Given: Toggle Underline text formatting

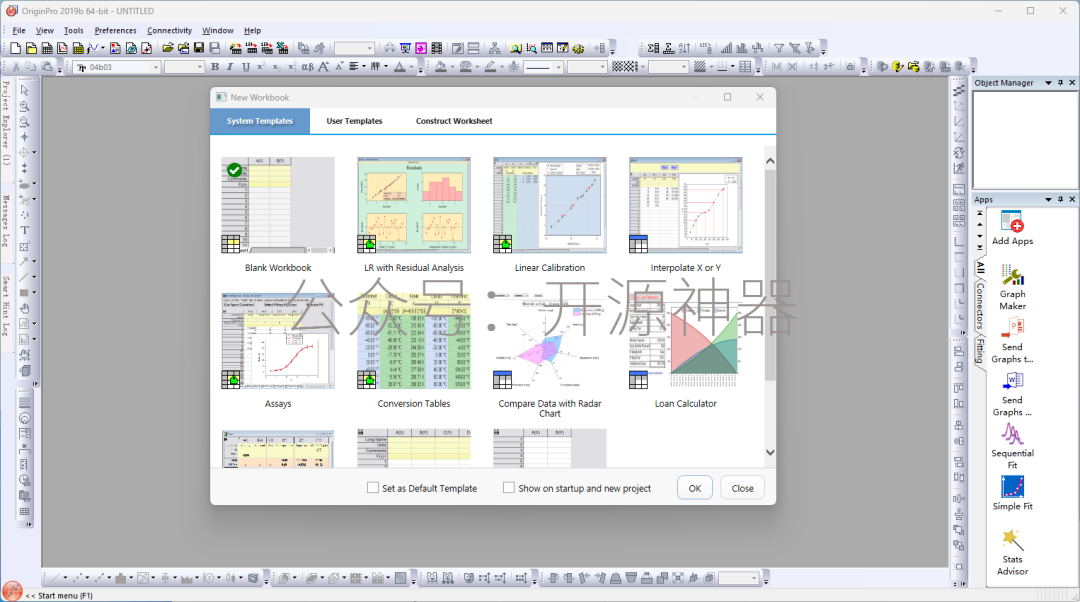Looking at the screenshot, I should click(x=245, y=67).
